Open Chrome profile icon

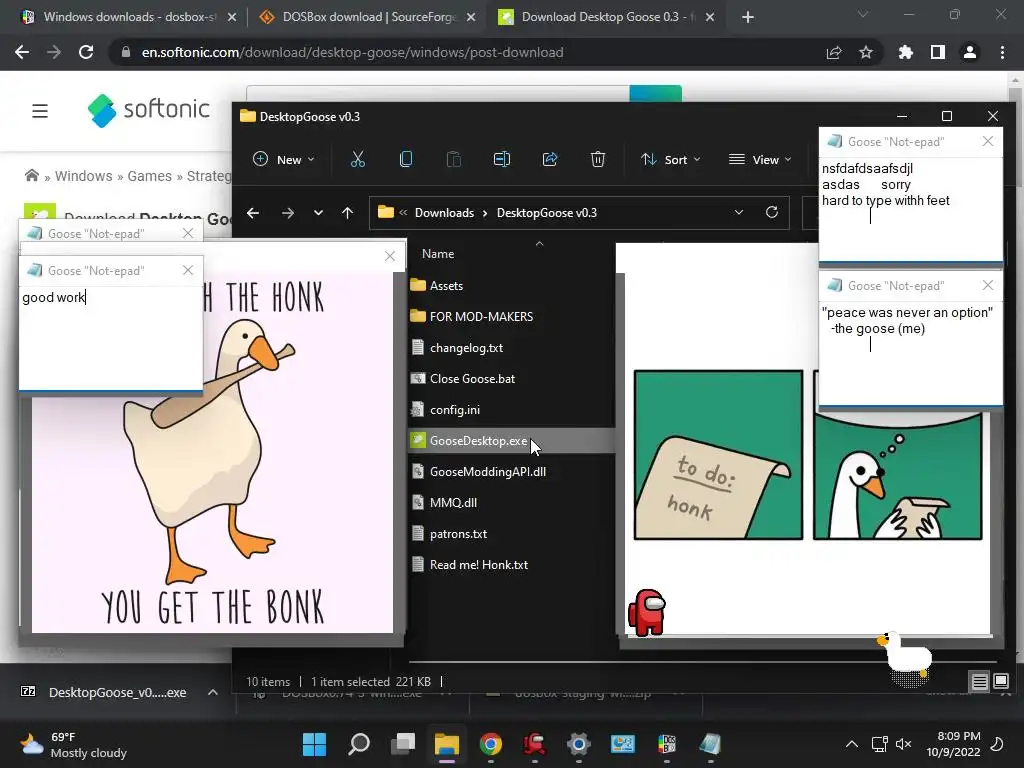pos(970,52)
